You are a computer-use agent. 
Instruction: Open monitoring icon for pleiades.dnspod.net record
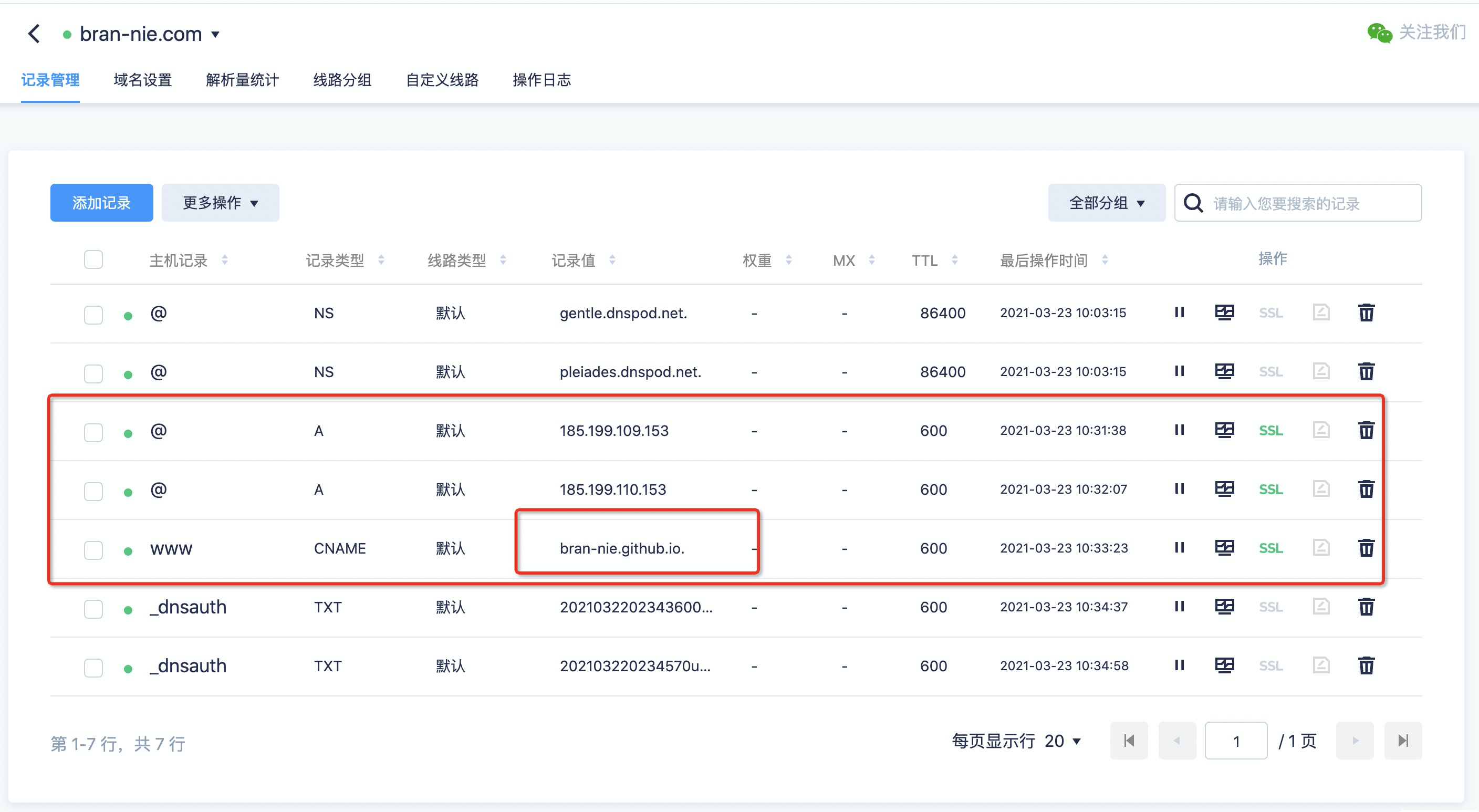[x=1224, y=371]
